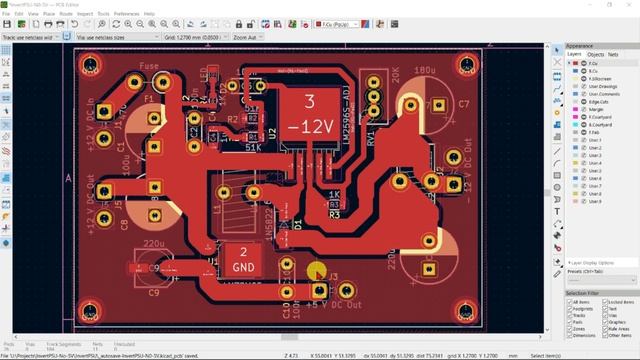This screenshot has height=360, width=640.
Task: Switch to the Nets tab
Action: (x=613, y=54)
